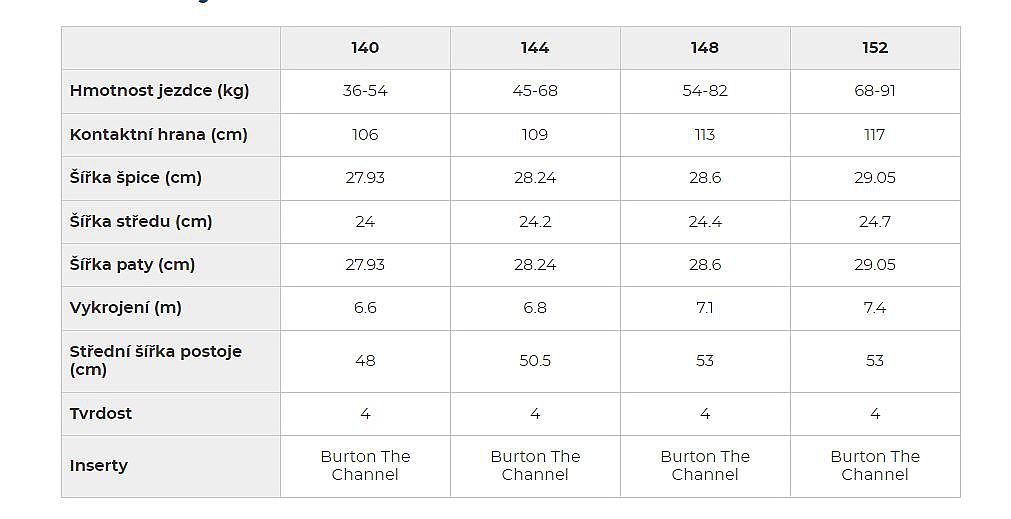
Task: Click the "Šířka špice (cm)" row label
Action: (x=136, y=178)
